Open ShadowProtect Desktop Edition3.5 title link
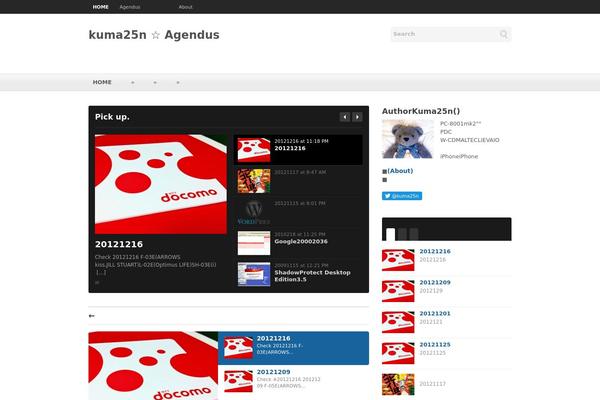The height and width of the screenshot is (400, 600). pyautogui.click(x=312, y=276)
